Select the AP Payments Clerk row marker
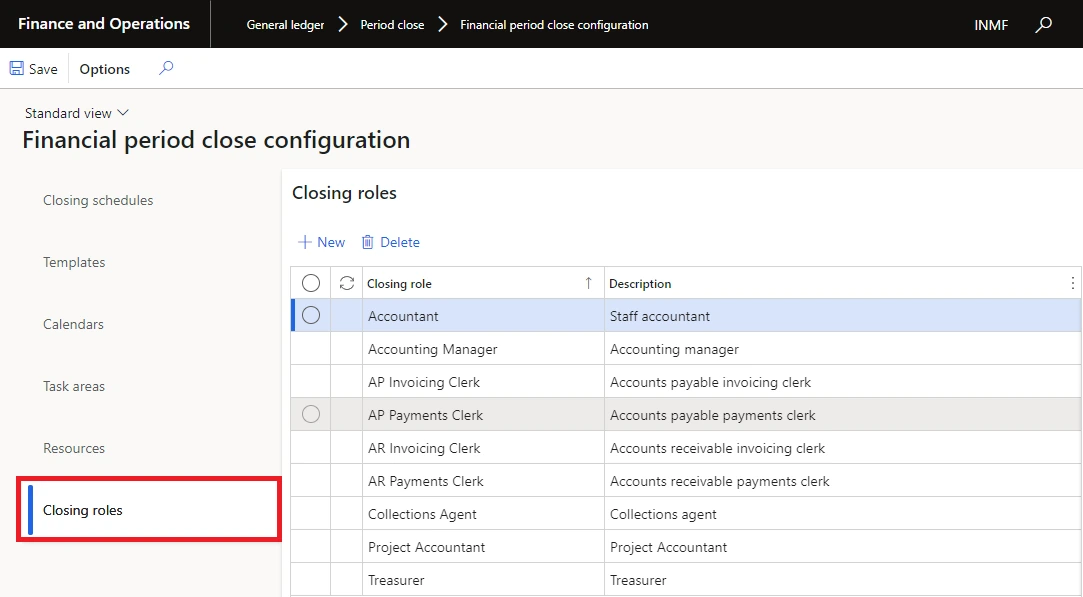 311,414
